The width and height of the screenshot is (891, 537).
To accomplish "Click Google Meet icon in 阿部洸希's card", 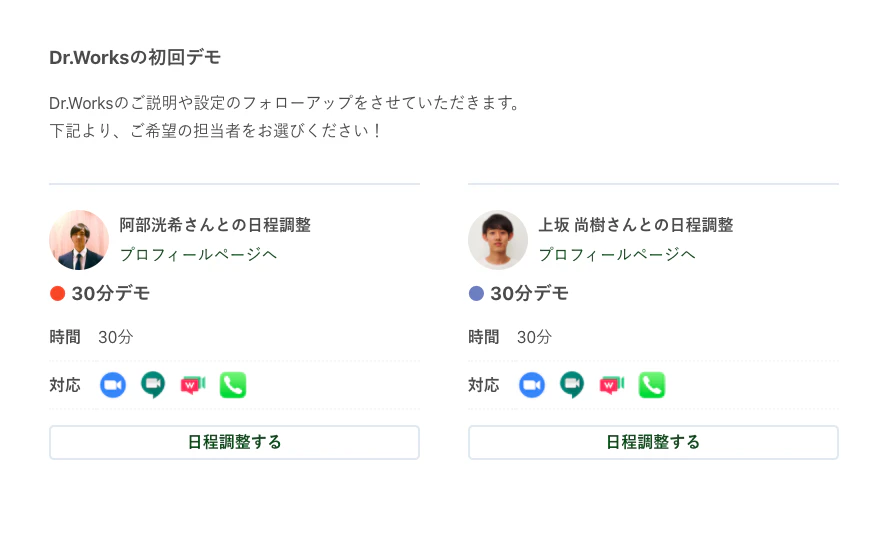I will click(x=153, y=385).
